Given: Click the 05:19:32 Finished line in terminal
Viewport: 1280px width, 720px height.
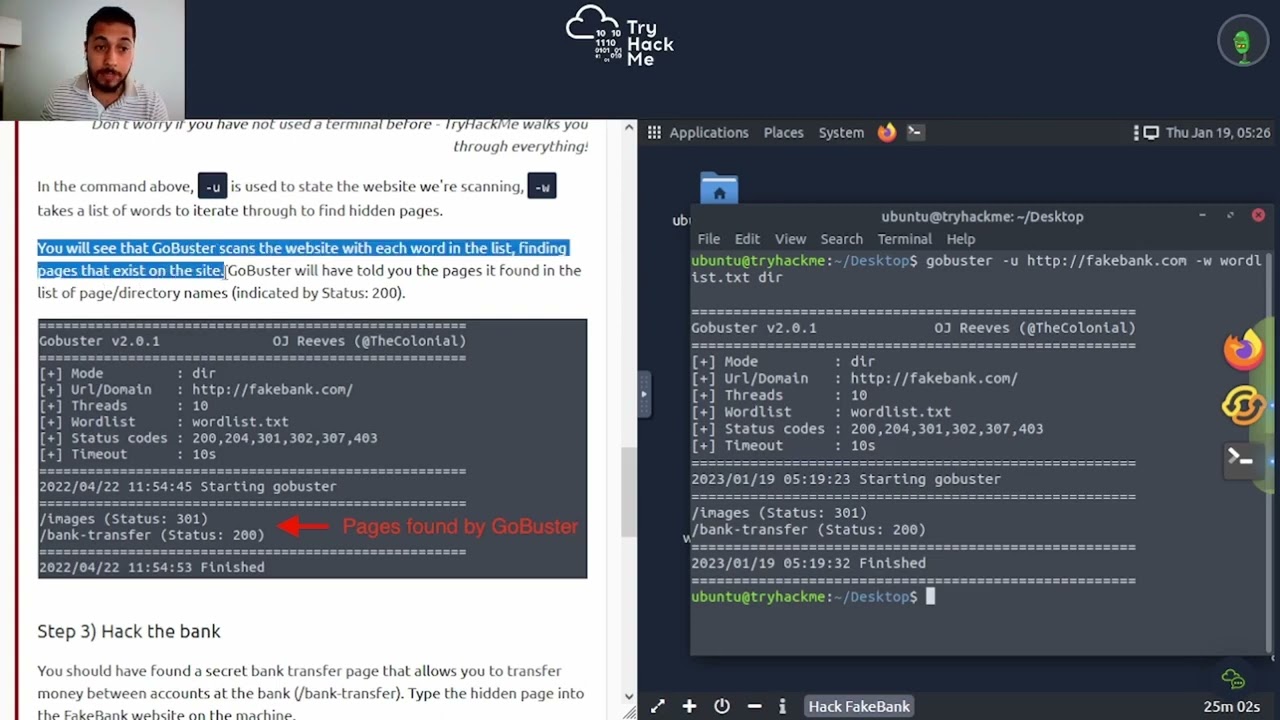Looking at the screenshot, I should (808, 563).
